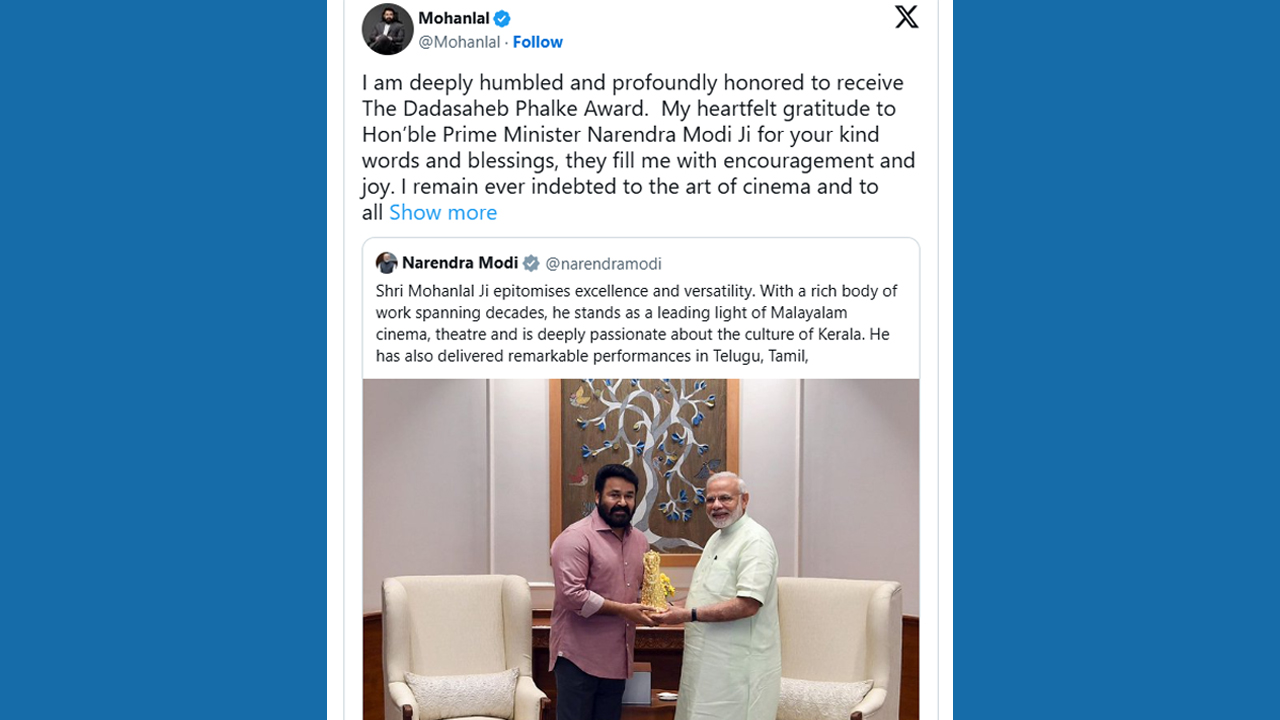
Task: Open the Narendra Modi name in quoted tweet
Action: click(460, 263)
